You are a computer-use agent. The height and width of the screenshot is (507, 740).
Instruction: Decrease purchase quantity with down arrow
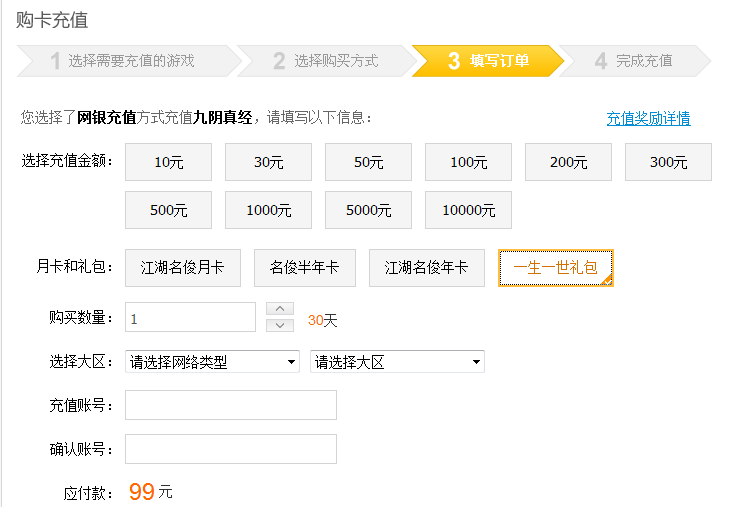[282, 324]
